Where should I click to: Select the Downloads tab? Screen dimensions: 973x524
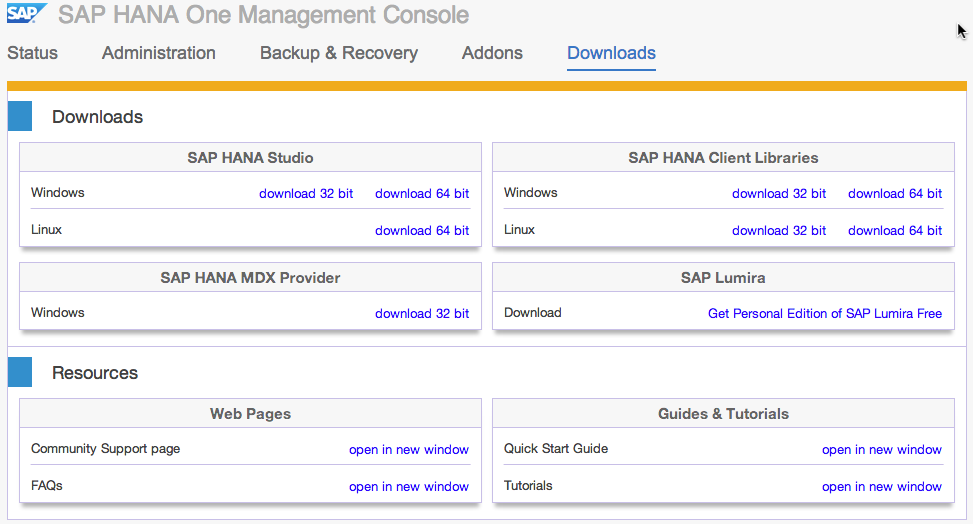point(611,53)
